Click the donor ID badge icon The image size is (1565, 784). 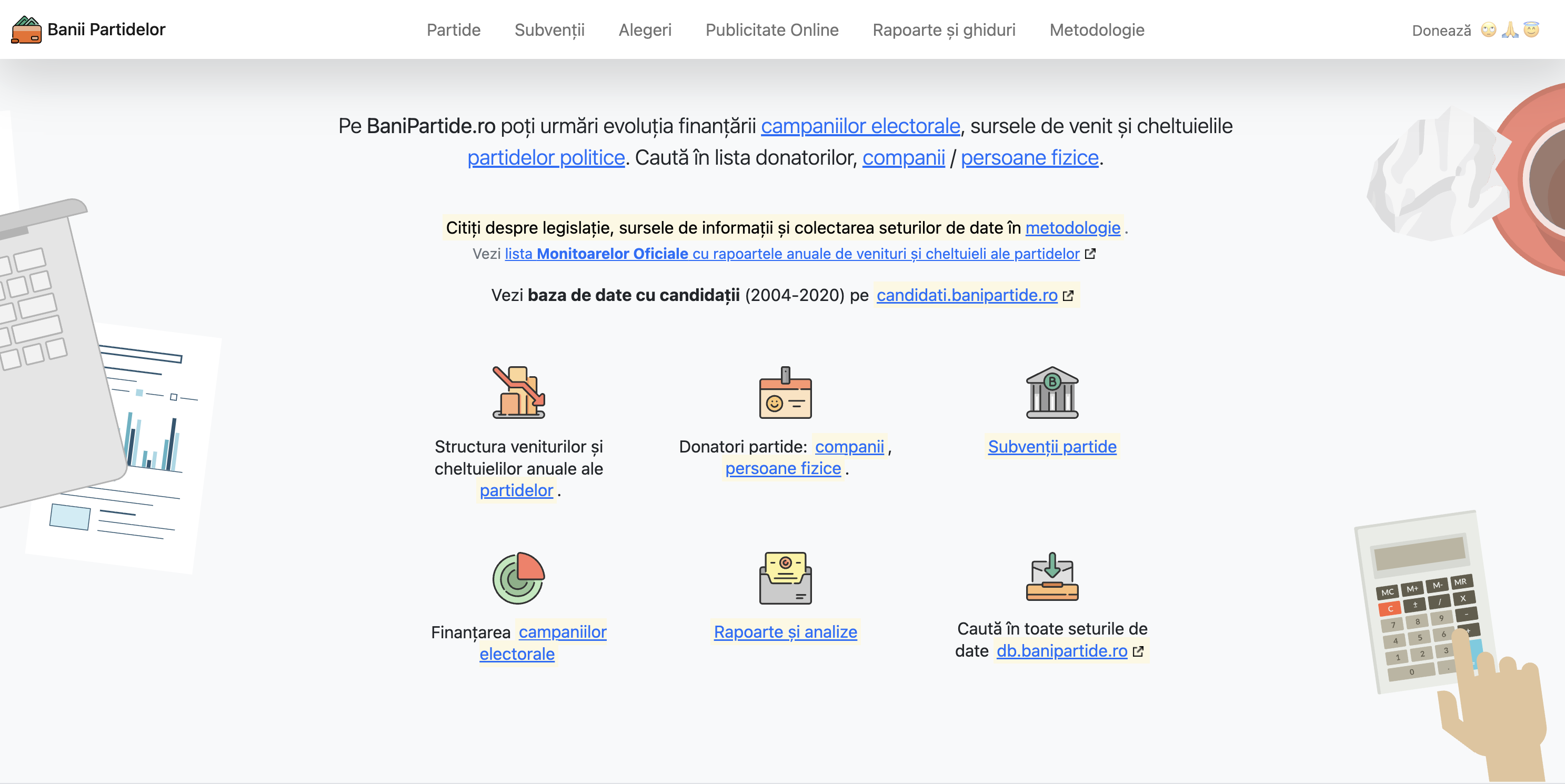(785, 393)
